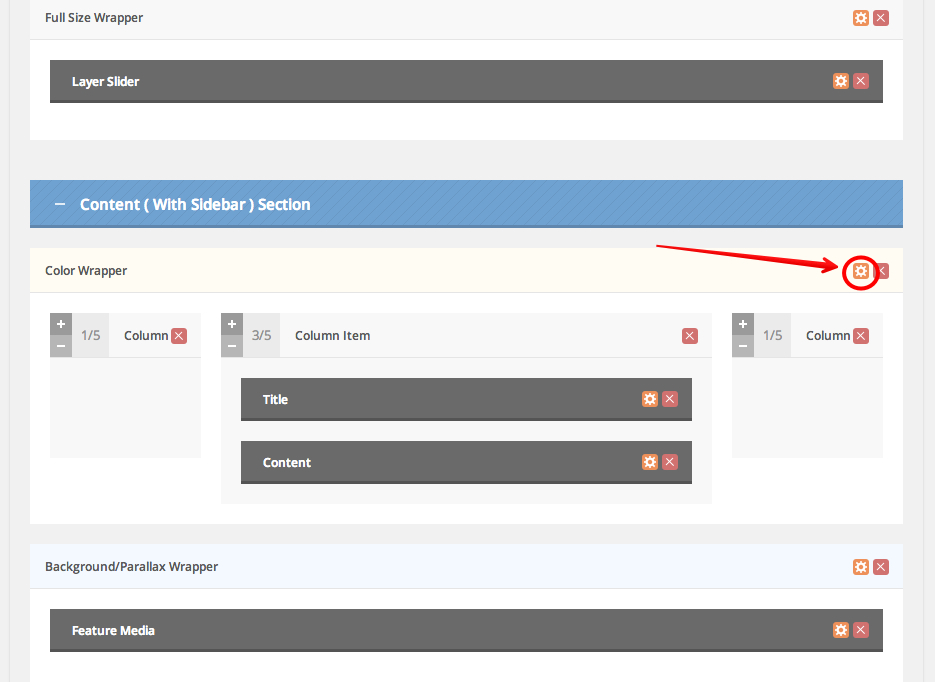Decrease left 1/5 column width
Screen dimensions: 935x682
pyautogui.click(x=61, y=346)
